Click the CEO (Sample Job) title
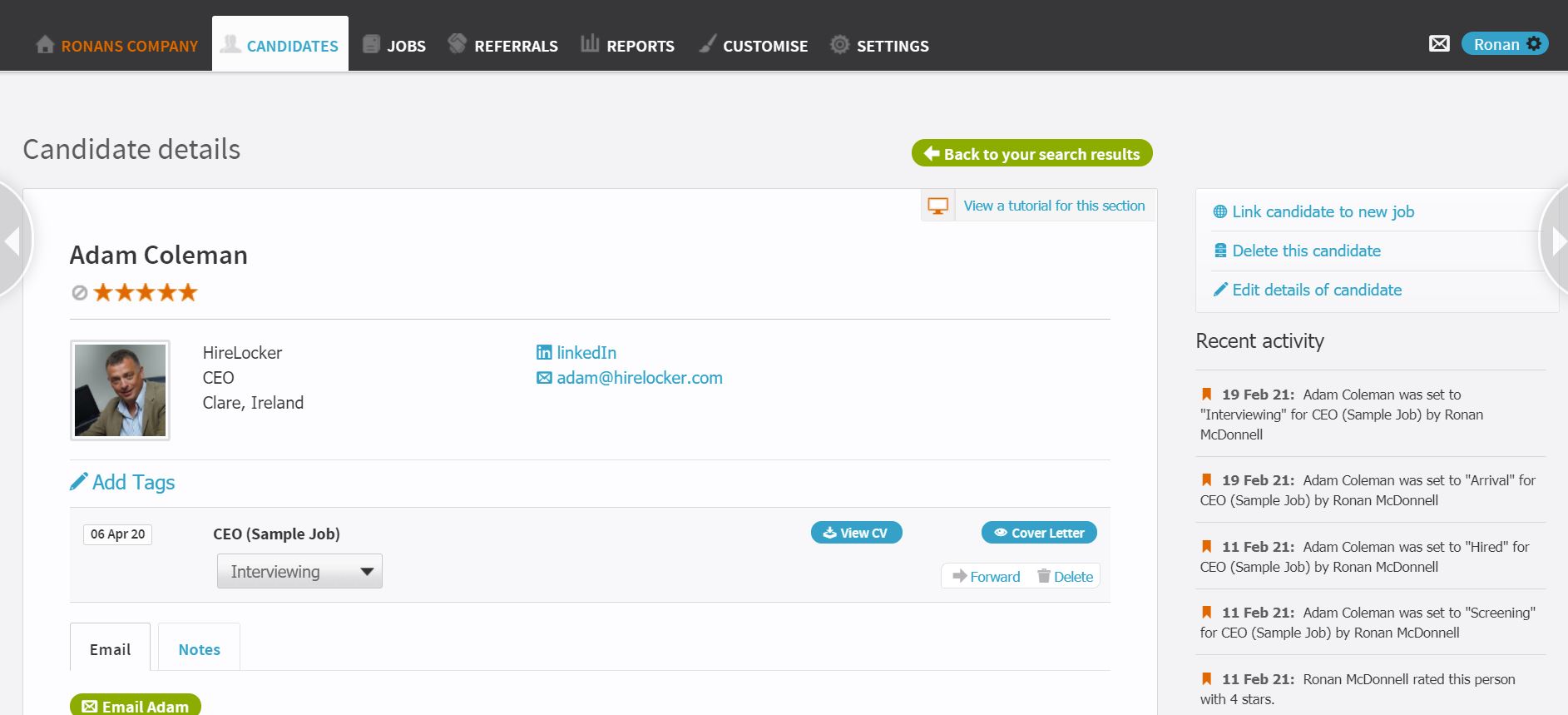The width and height of the screenshot is (1568, 715). 276,534
